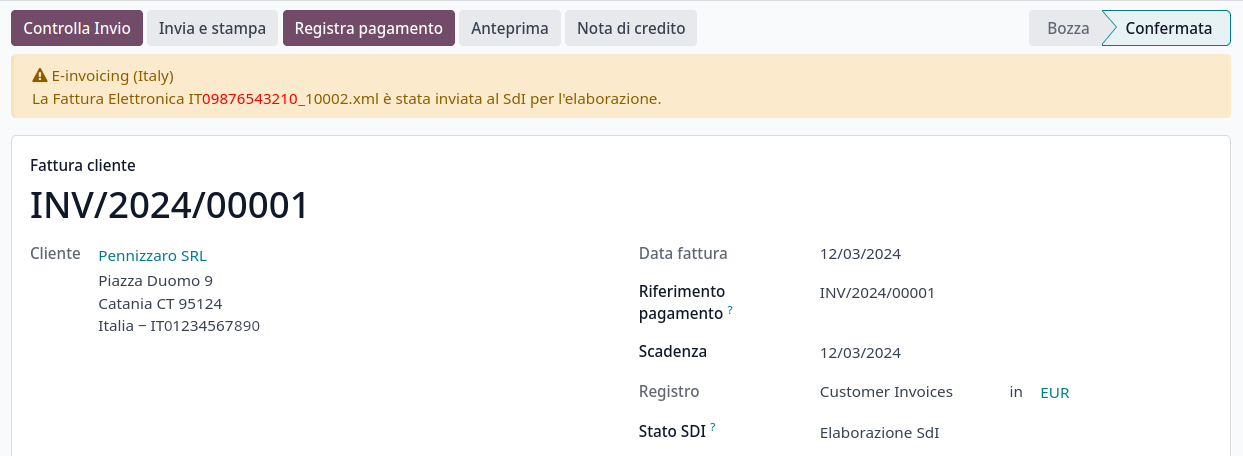Click the Customer Invoices journal field
The height and width of the screenshot is (456, 1243).
886,392
